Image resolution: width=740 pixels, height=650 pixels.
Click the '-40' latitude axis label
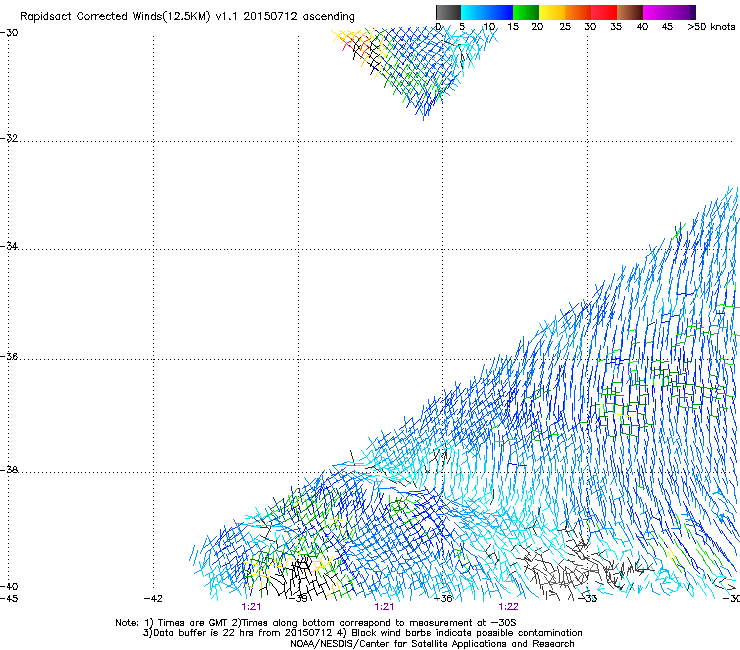click(9, 586)
